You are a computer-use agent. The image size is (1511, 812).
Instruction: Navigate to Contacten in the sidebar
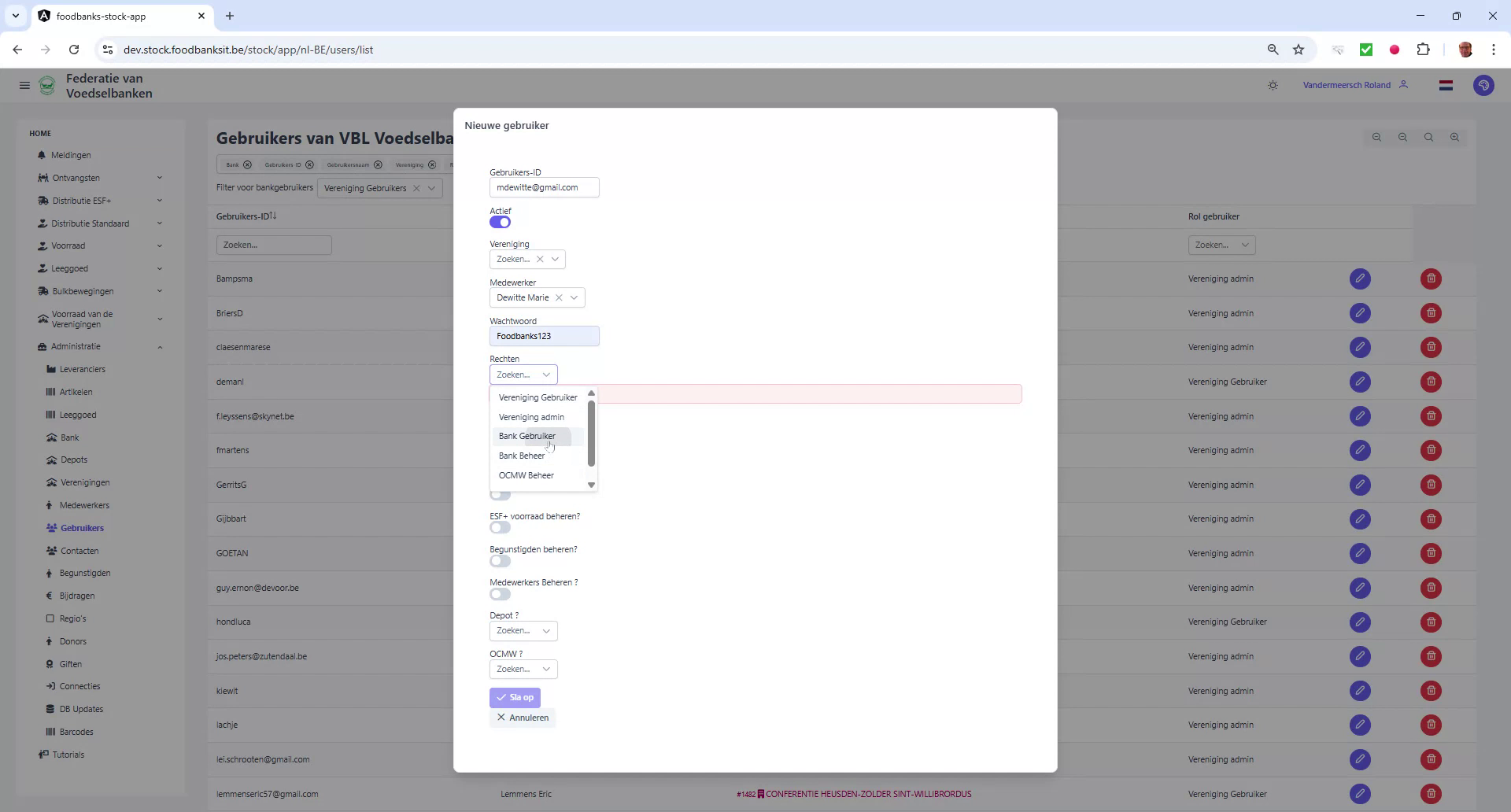(79, 551)
